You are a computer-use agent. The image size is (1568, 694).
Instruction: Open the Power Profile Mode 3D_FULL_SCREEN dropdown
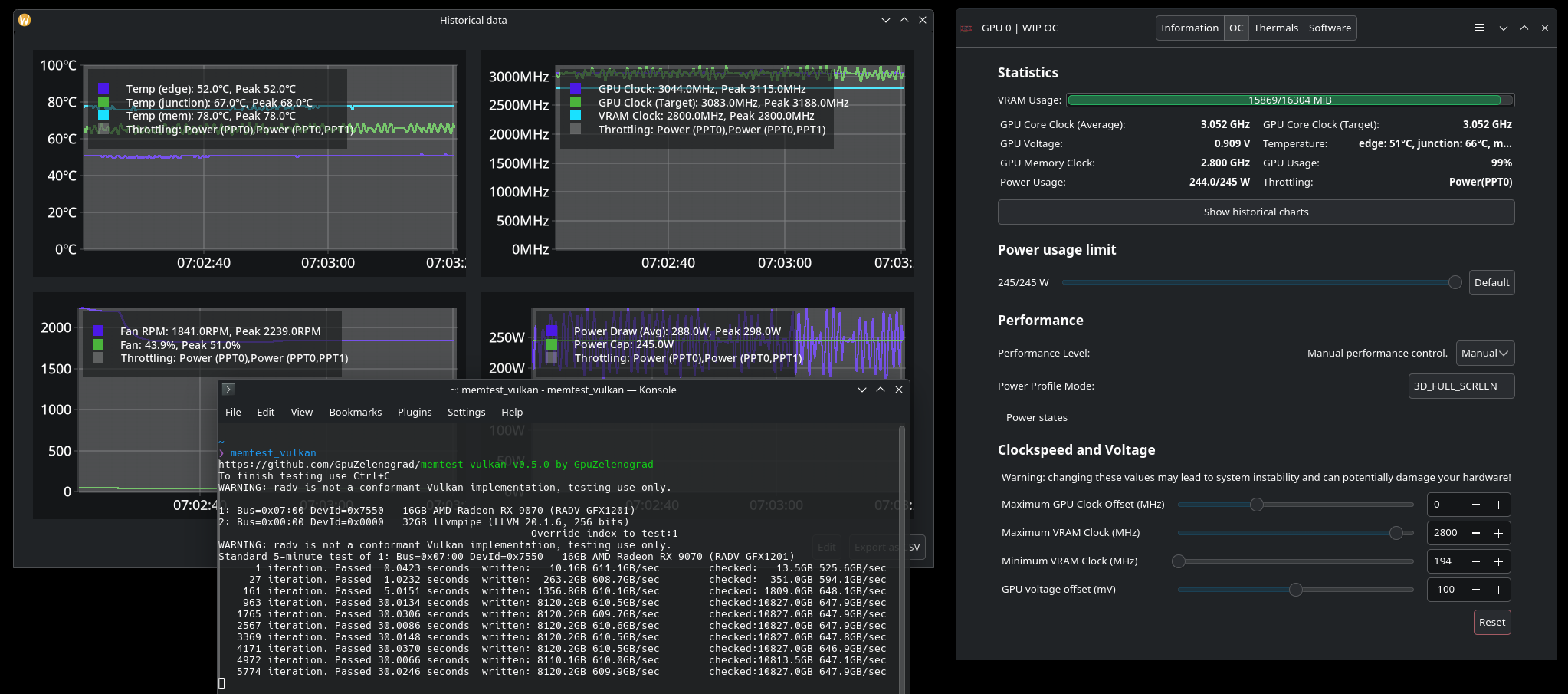click(x=1461, y=386)
